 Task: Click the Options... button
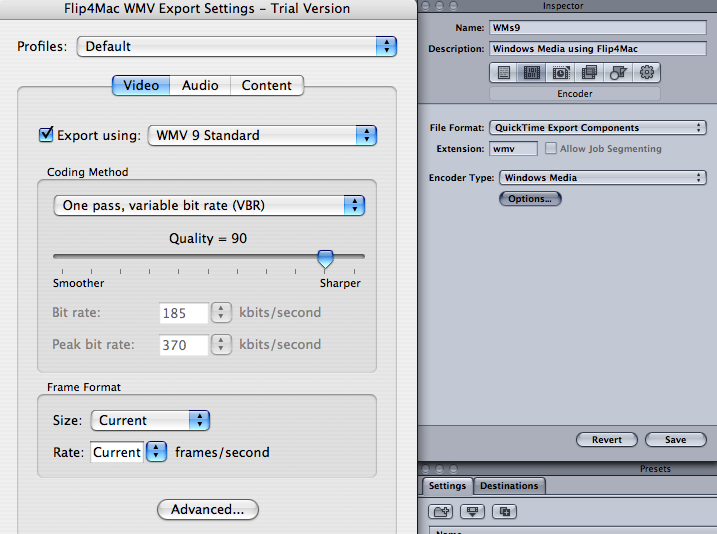[x=530, y=198]
